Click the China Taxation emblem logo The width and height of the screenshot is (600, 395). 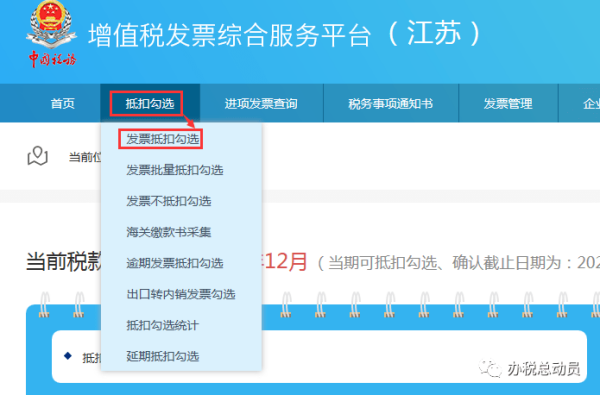click(x=51, y=34)
